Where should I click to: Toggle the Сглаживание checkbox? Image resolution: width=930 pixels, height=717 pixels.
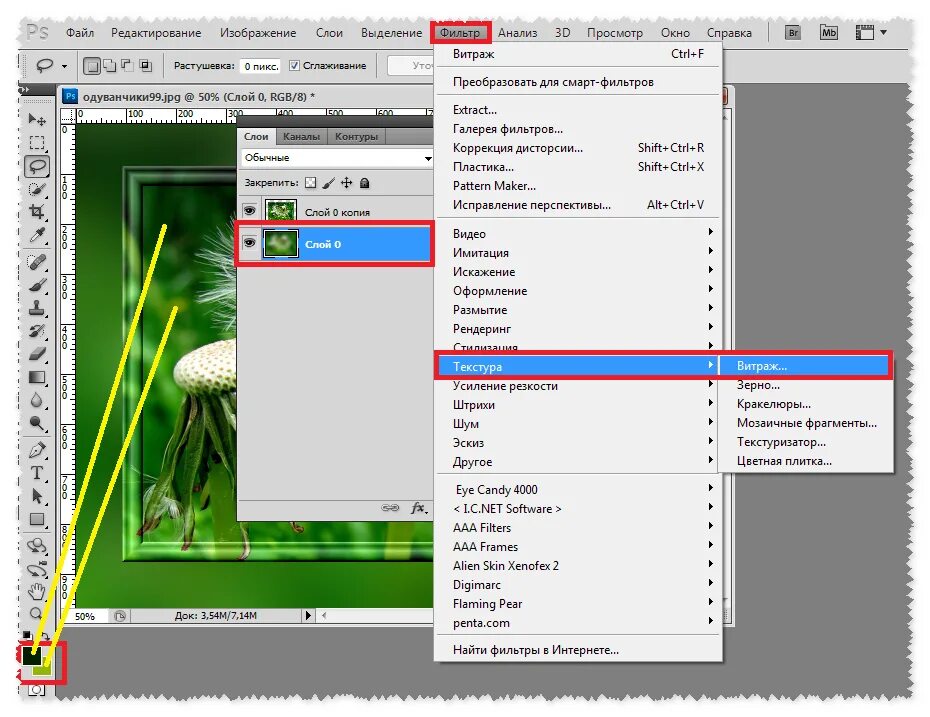pos(294,66)
